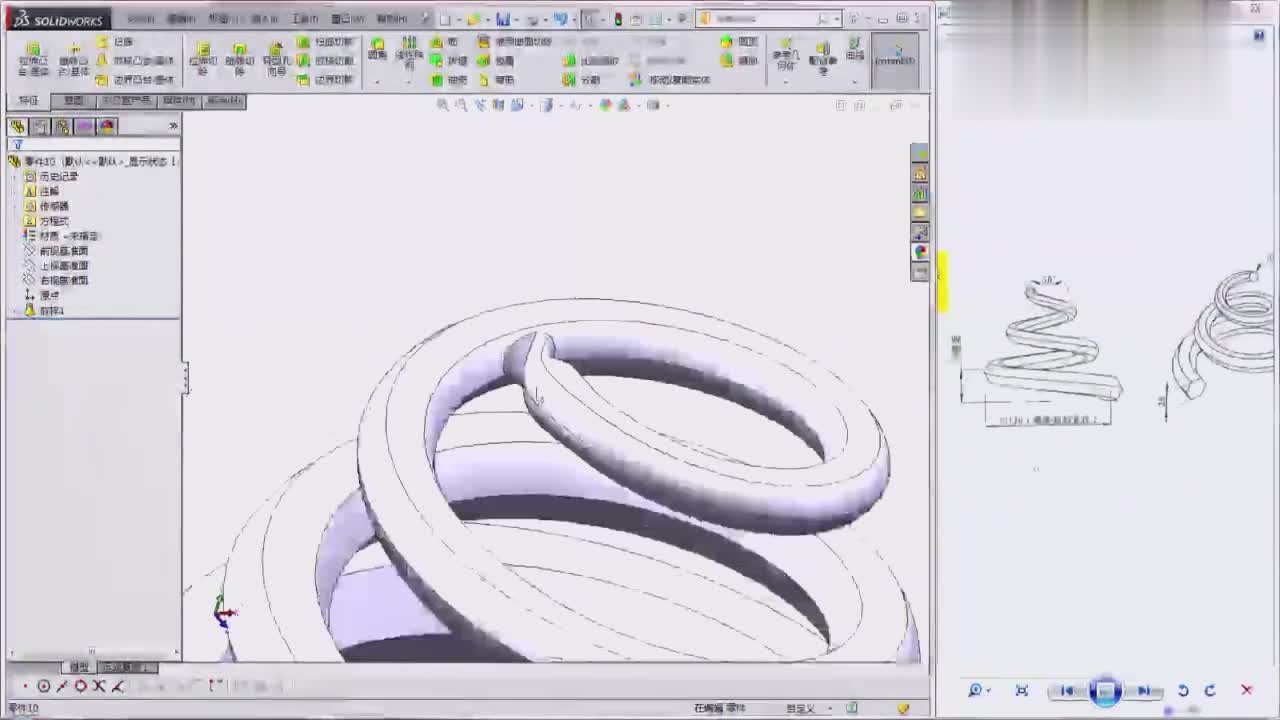The width and height of the screenshot is (1280, 720).
Task: Switch to the 特征 (Features) tab
Action: point(28,101)
